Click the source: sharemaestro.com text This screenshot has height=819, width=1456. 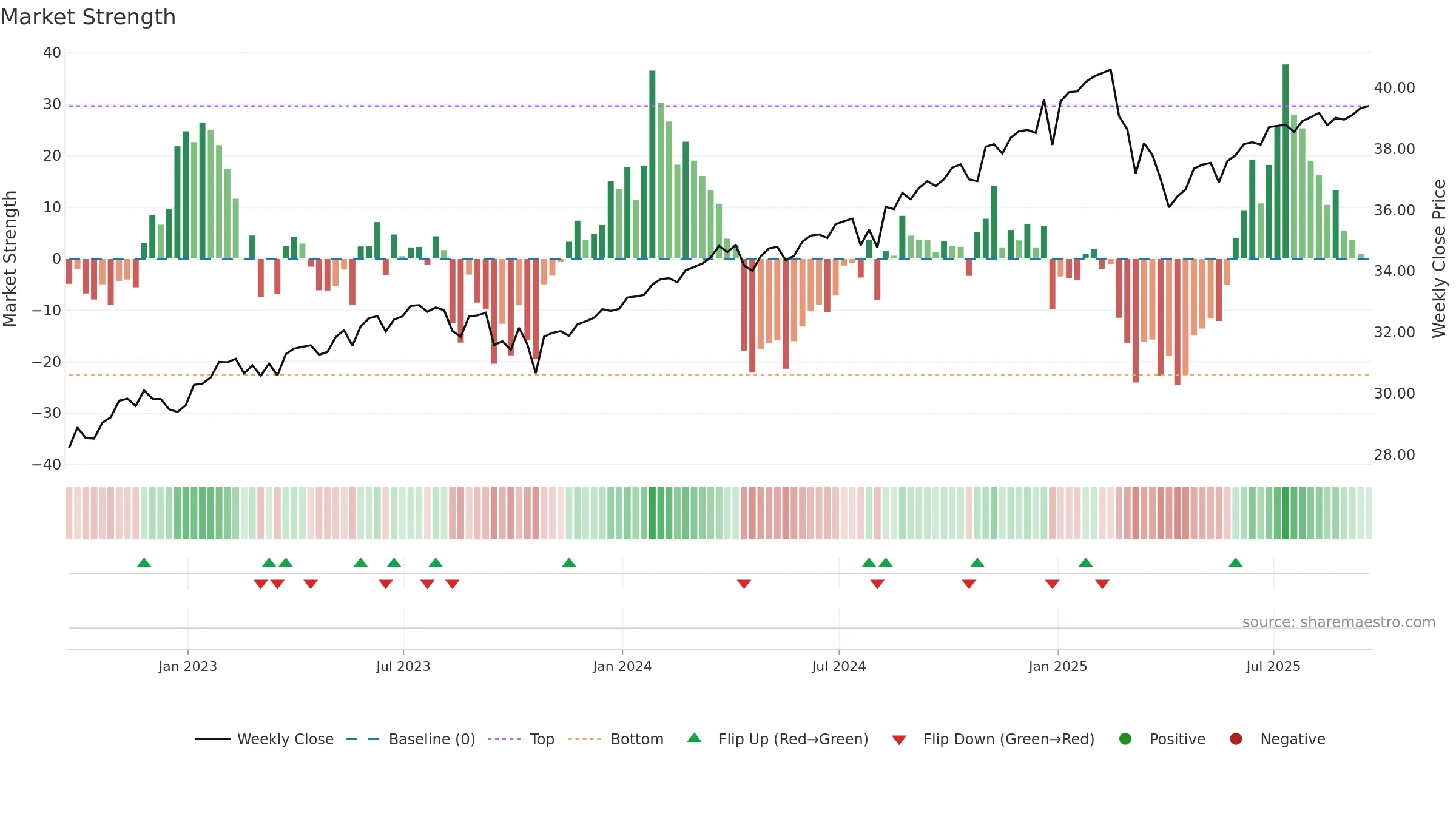(x=1338, y=622)
